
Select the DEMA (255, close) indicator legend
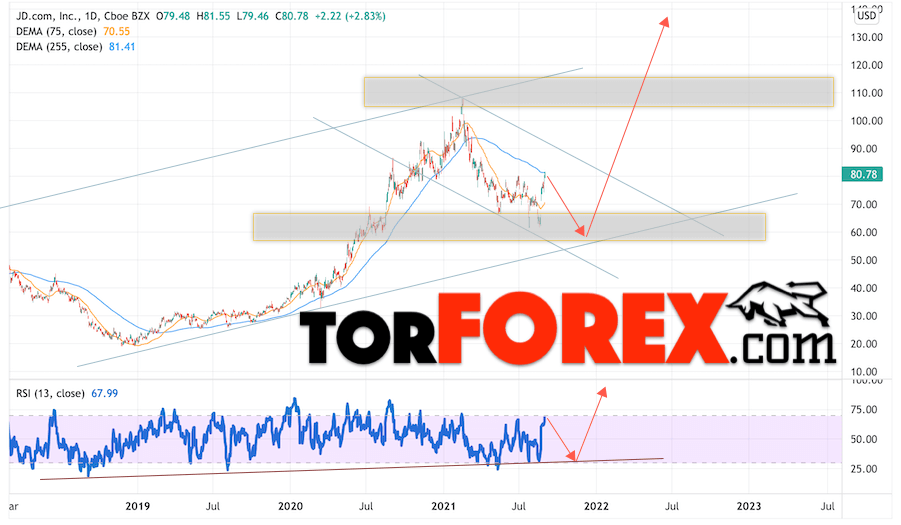point(59,47)
